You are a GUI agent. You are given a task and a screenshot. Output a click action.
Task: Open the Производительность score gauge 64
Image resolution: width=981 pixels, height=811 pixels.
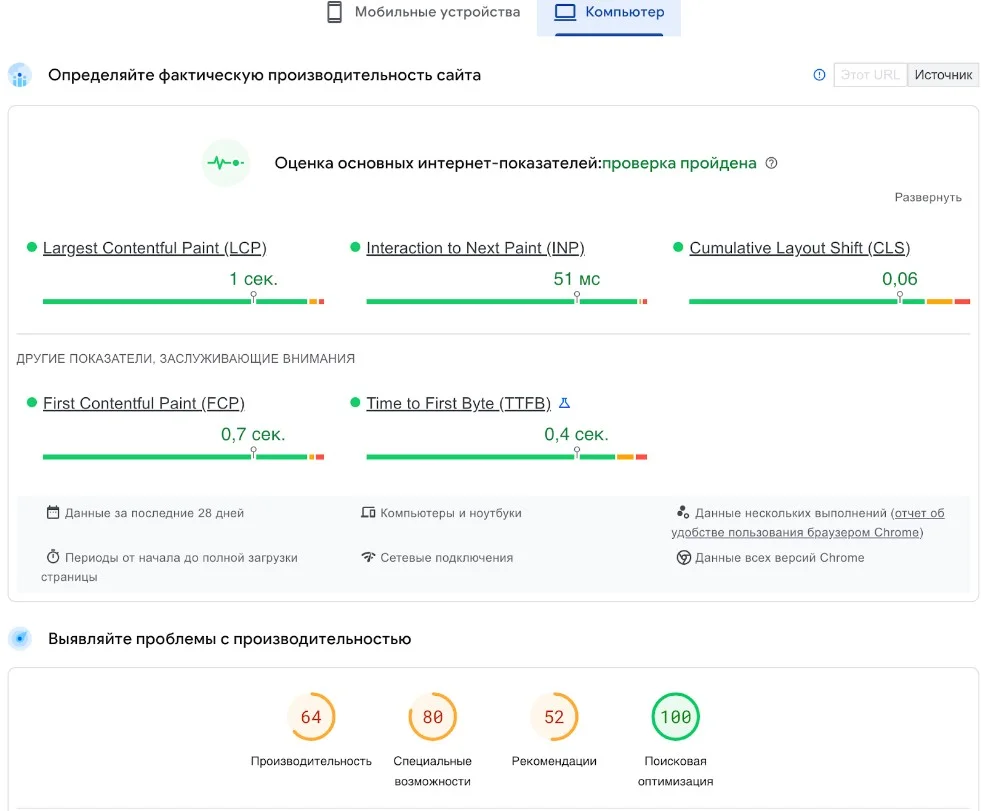pos(311,717)
